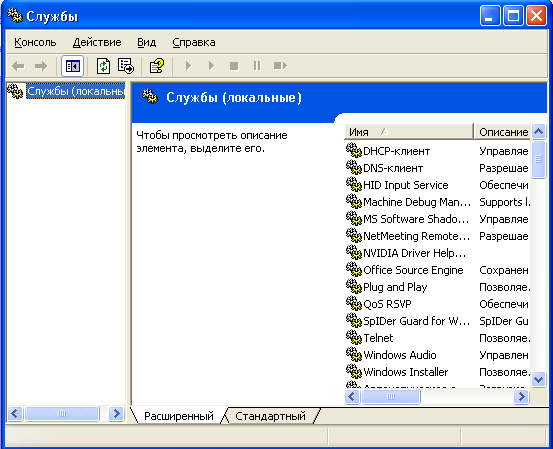Viewport: 553px width, 449px height.
Task: Click the Back arrow toolbar icon
Action: pyautogui.click(x=18, y=66)
